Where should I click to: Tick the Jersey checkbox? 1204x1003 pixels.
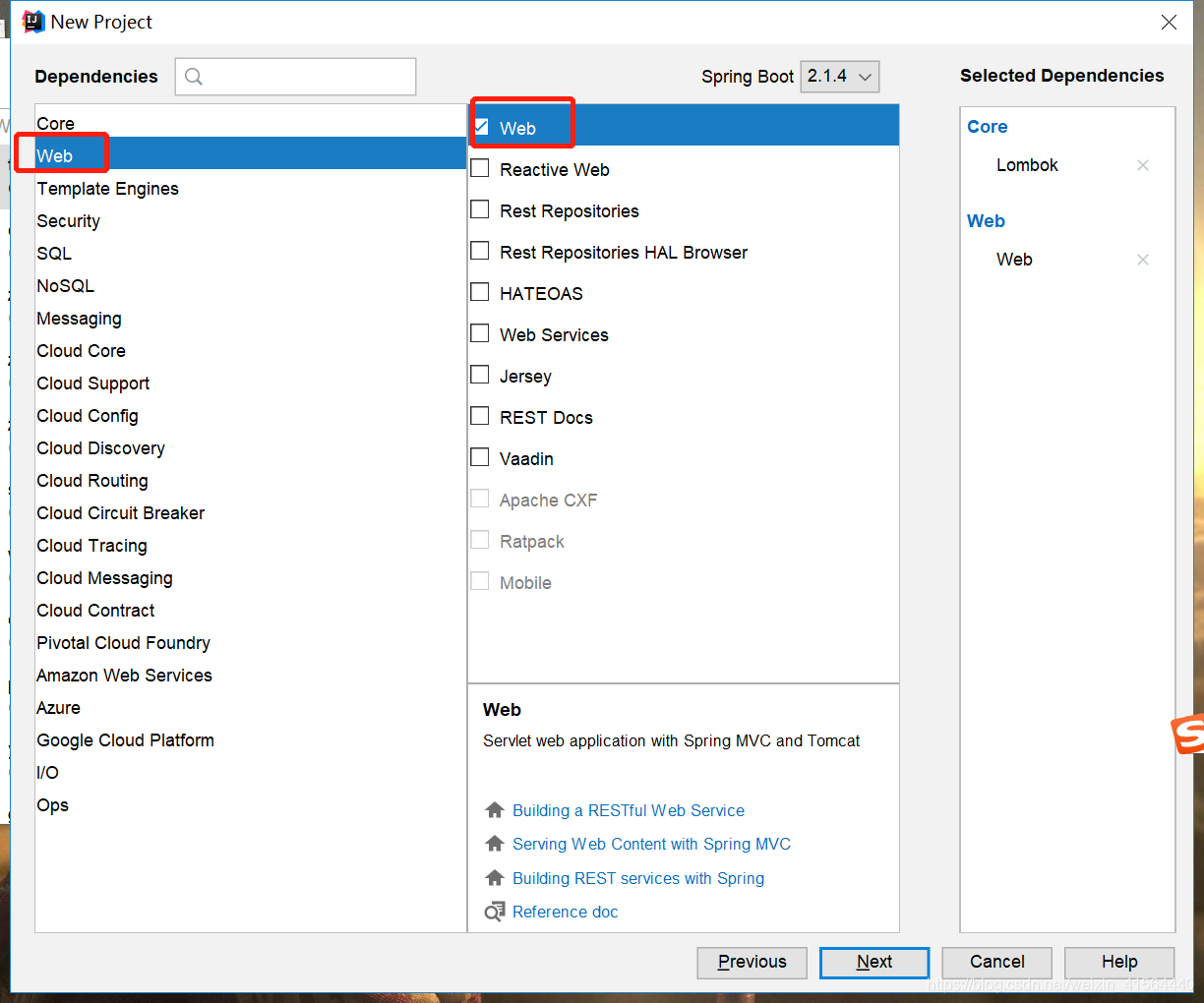[480, 375]
